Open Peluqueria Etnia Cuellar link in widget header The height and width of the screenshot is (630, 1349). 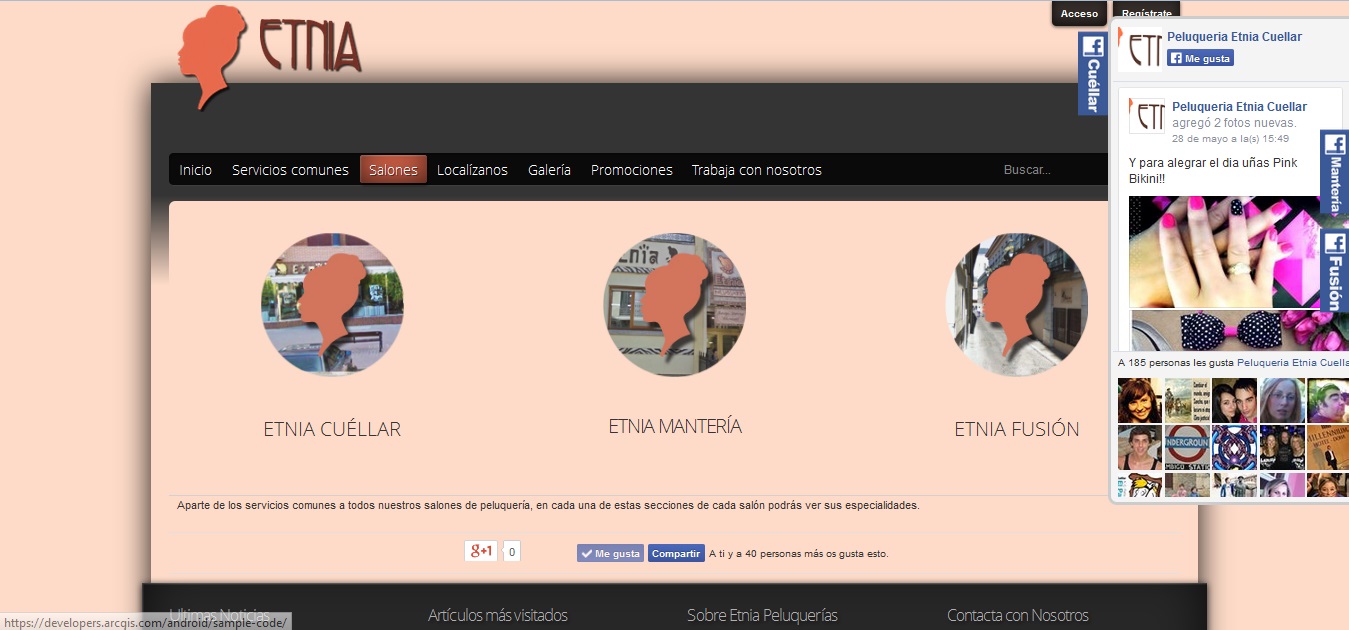pyautogui.click(x=1234, y=37)
